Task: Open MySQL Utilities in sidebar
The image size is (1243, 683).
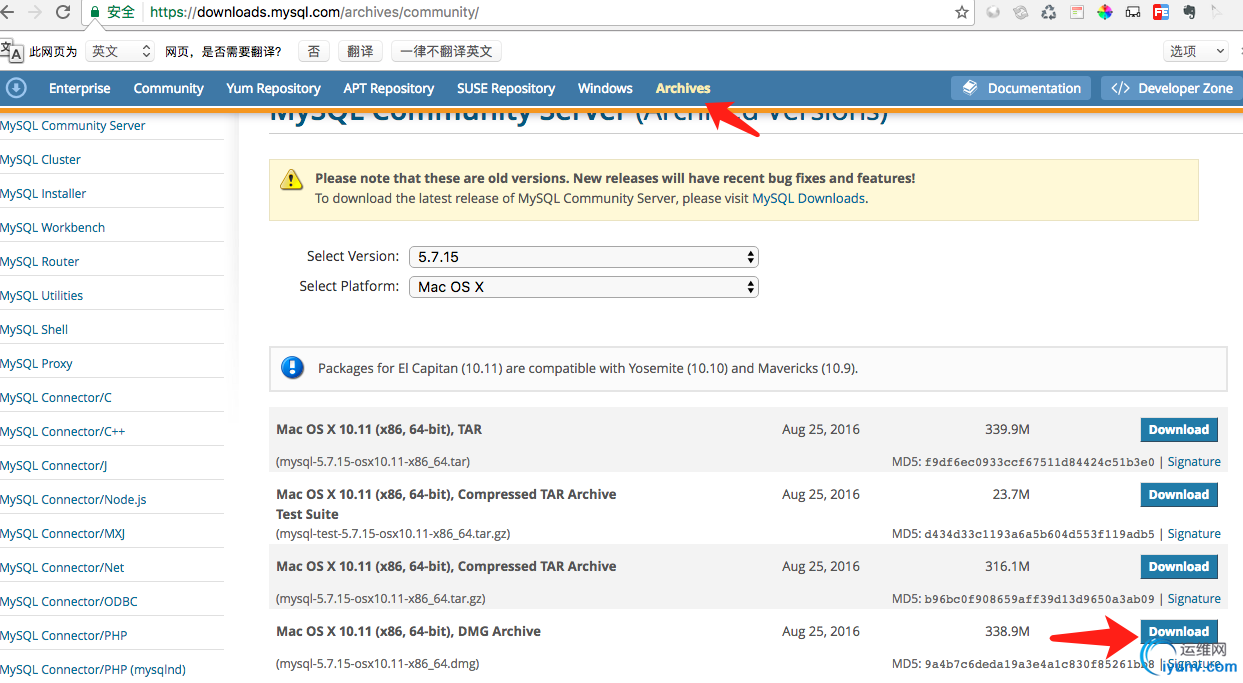Action: pos(42,296)
